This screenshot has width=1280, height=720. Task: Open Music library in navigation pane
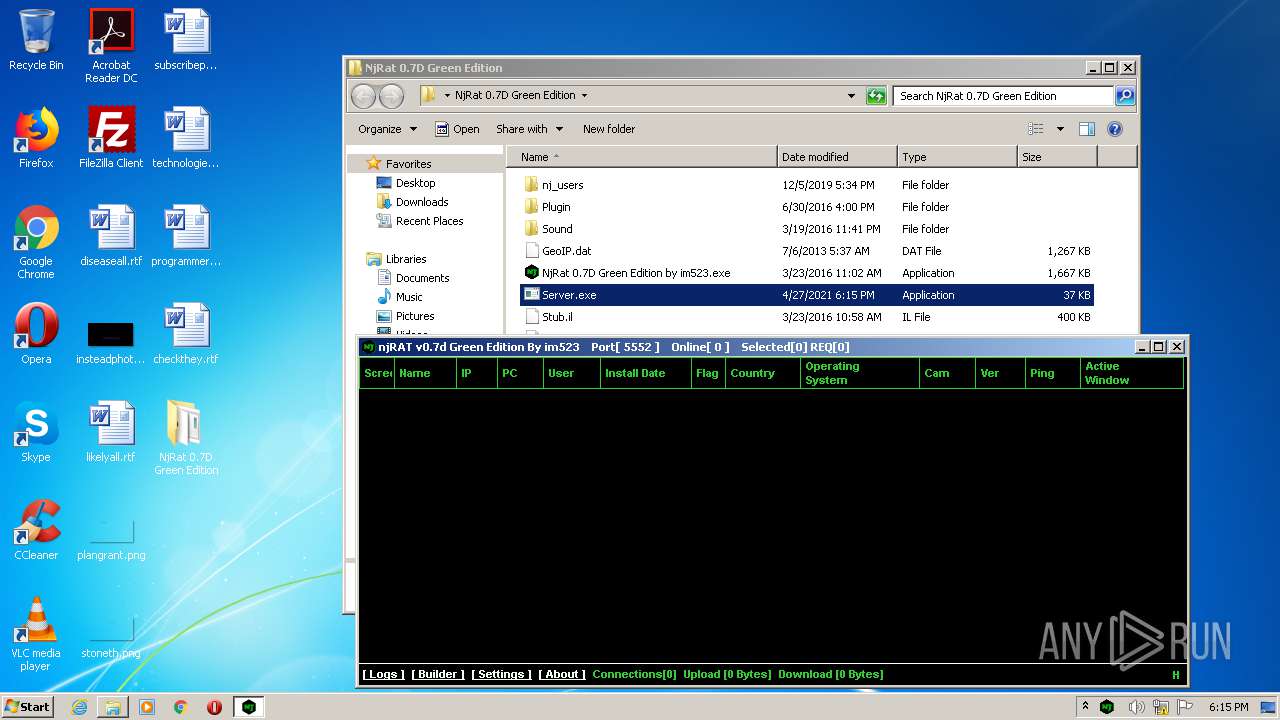tap(400, 297)
